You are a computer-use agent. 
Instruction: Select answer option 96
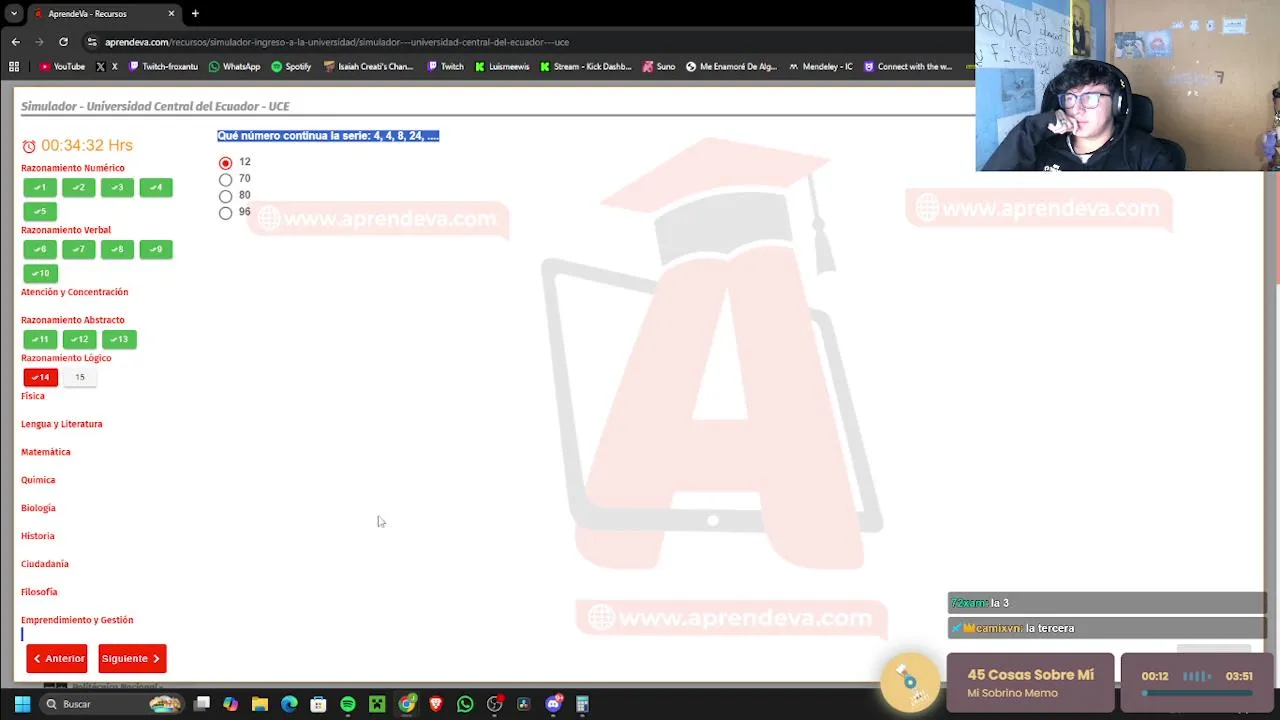225,213
